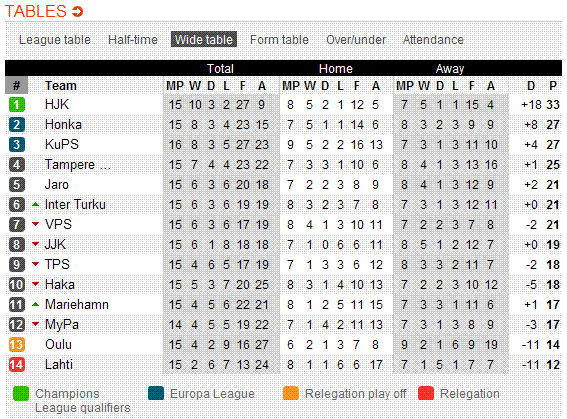The width and height of the screenshot is (567, 419).
Task: Open the truncated Tampere team link
Action: point(77,165)
